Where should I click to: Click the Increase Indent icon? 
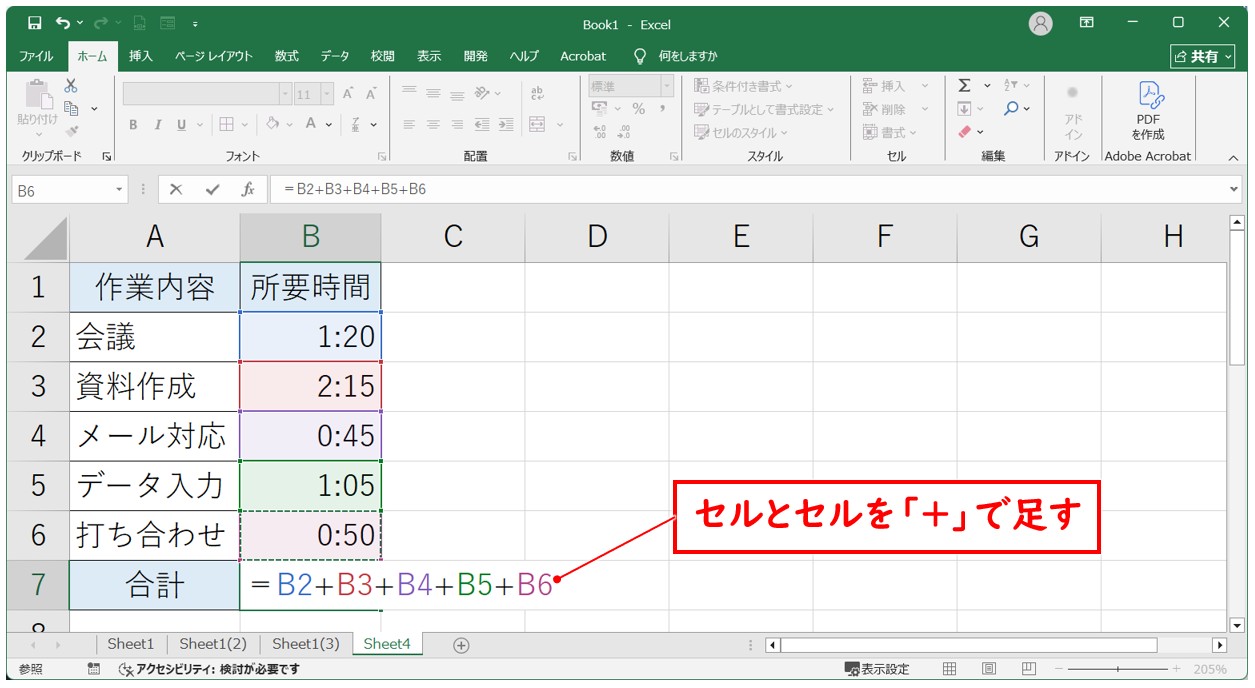pyautogui.click(x=506, y=125)
